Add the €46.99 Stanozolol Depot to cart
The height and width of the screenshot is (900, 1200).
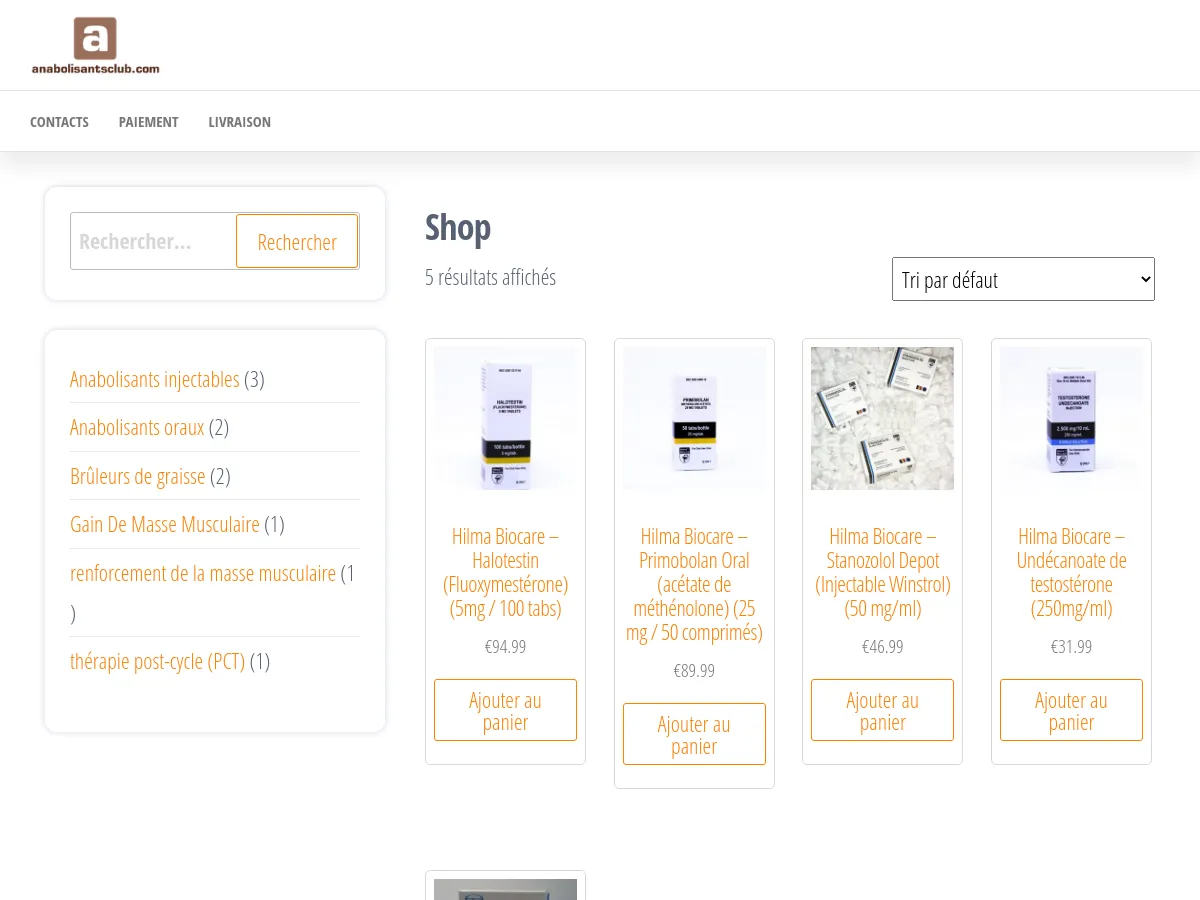[x=882, y=710]
